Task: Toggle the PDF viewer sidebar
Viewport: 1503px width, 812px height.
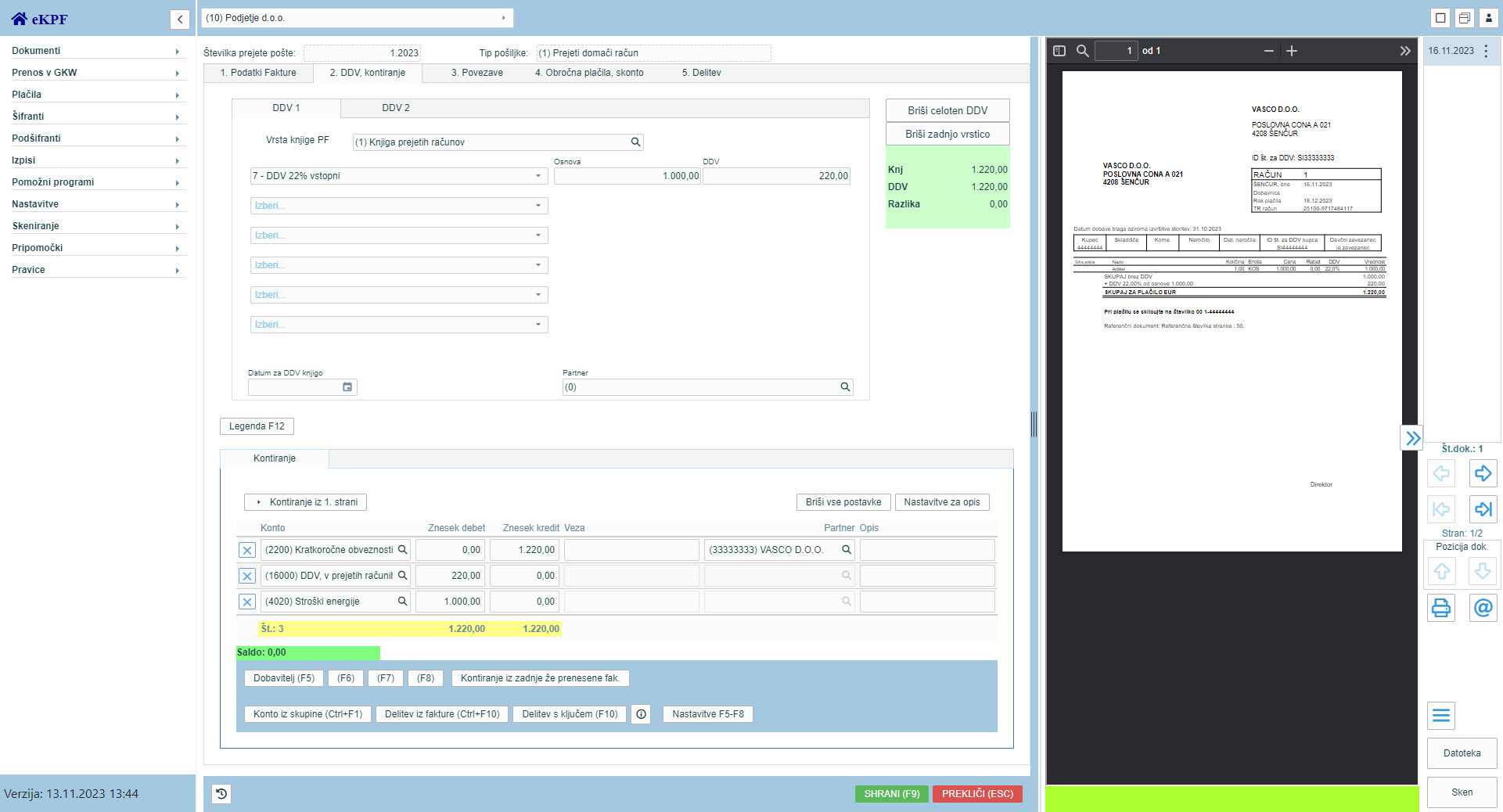Action: (x=1059, y=51)
